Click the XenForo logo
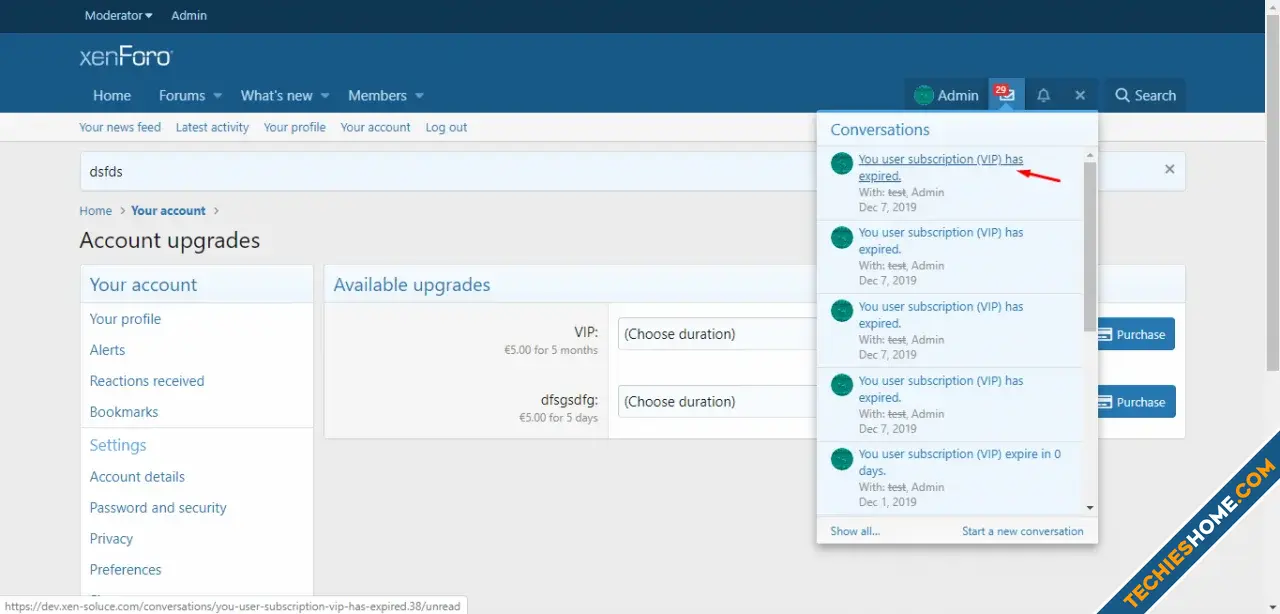This screenshot has width=1280, height=614. (x=126, y=57)
